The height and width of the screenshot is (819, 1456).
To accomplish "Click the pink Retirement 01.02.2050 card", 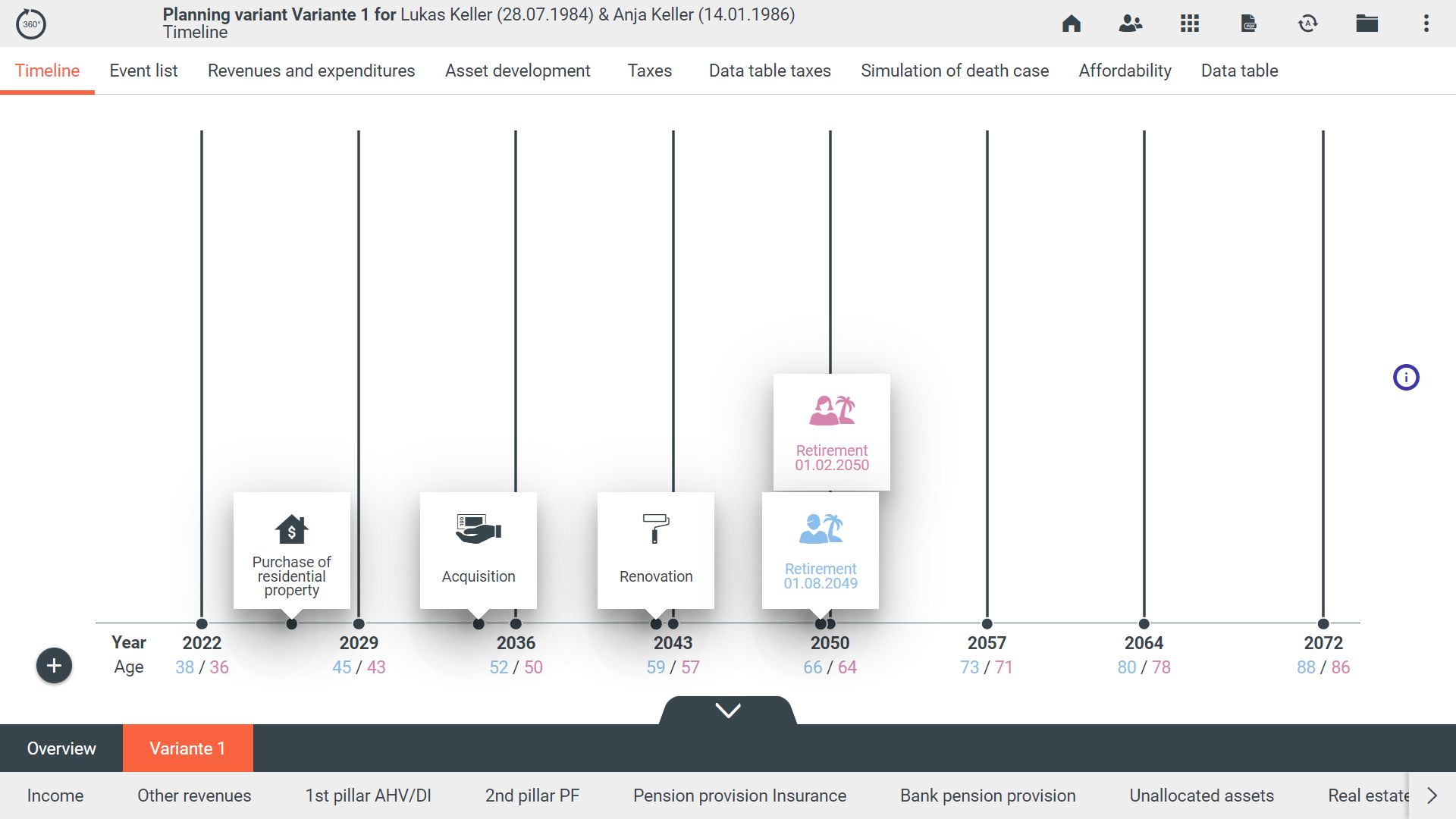I will pos(832,432).
